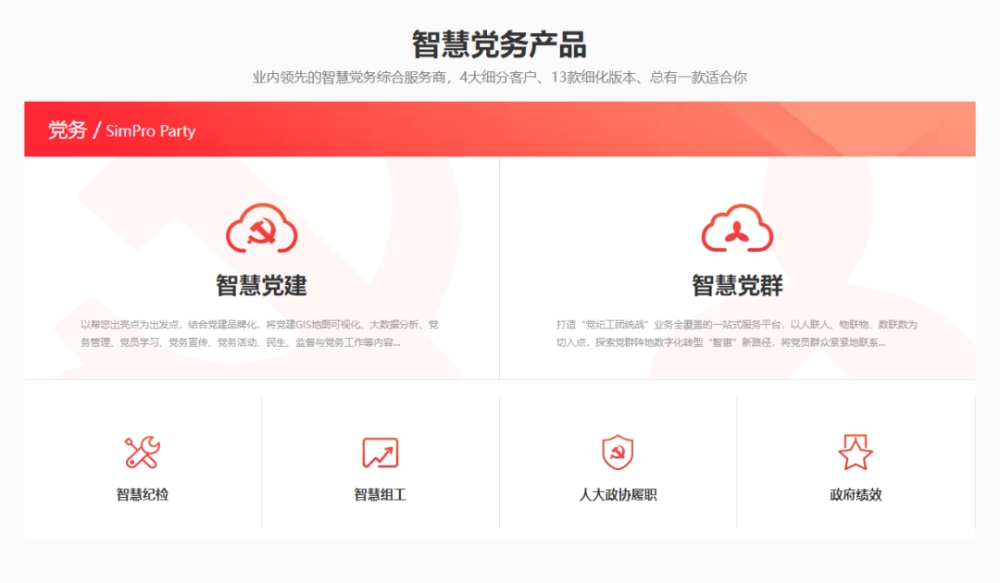Image resolution: width=1000 pixels, height=583 pixels.
Task: Expand the ellipsis ending 智慧党群 description
Action: pyautogui.click(x=880, y=343)
